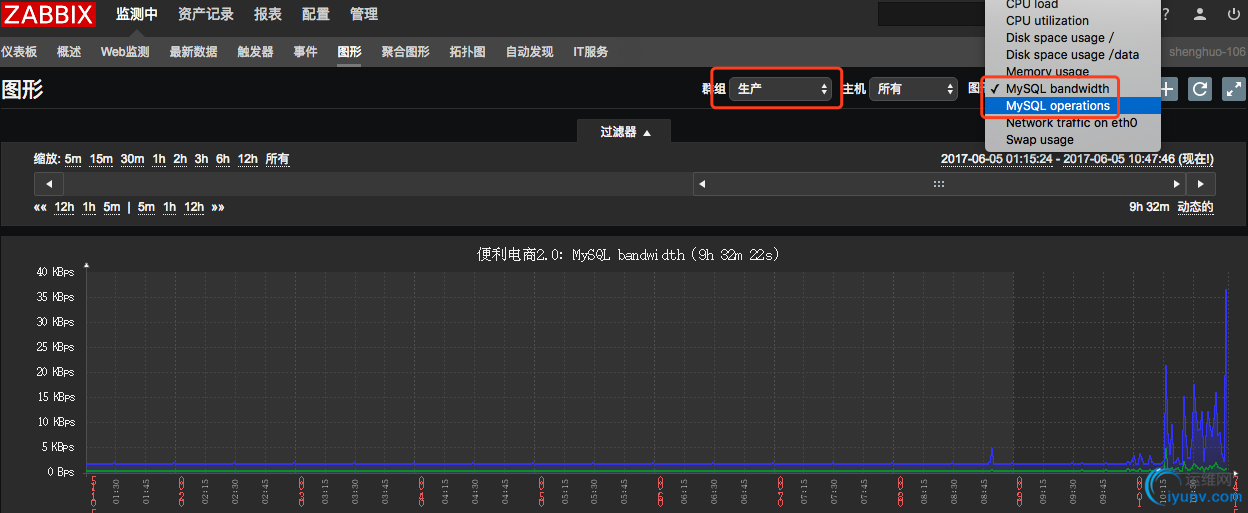Switch to the 最新数据 tab

[x=193, y=52]
